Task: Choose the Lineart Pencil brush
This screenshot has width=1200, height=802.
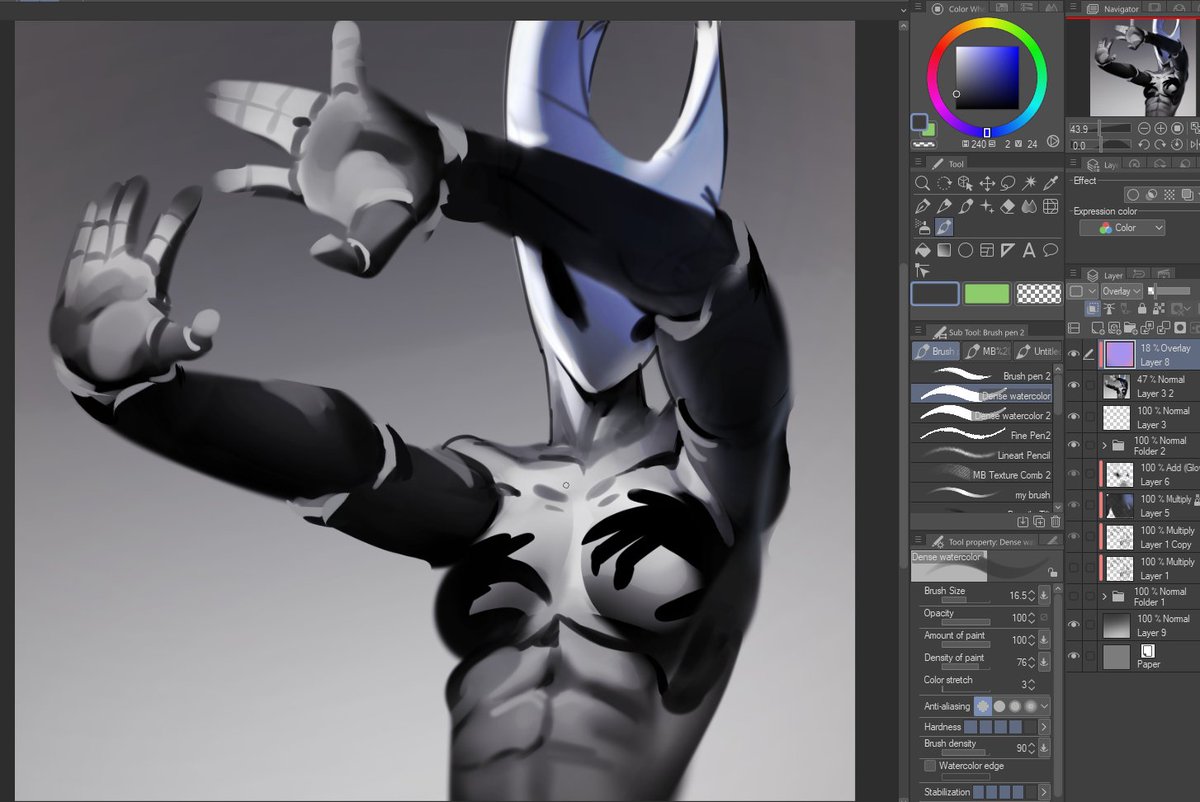Action: click(x=981, y=455)
